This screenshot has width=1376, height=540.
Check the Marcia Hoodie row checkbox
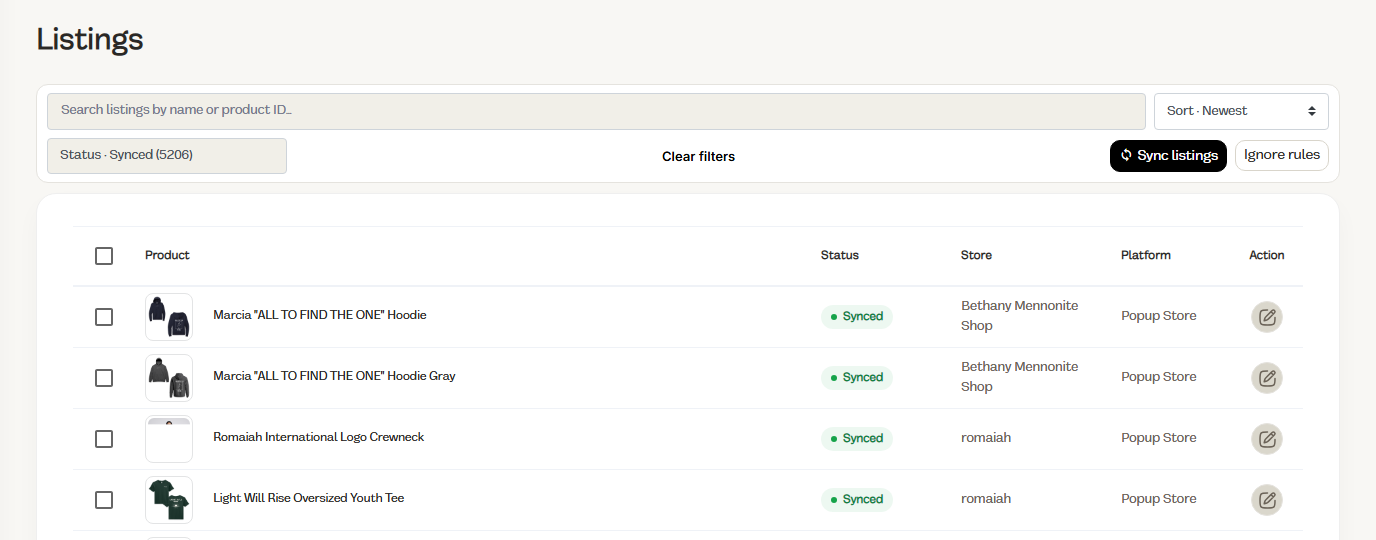[x=104, y=317]
